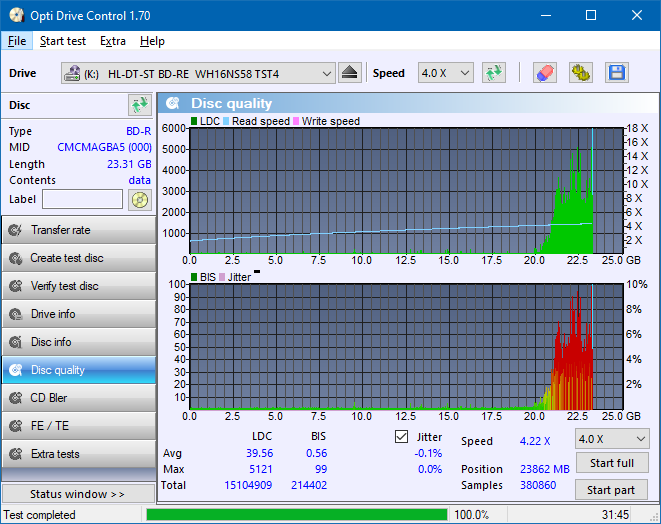Open the CD Bler test
This screenshot has height=524, width=661.
(79, 398)
